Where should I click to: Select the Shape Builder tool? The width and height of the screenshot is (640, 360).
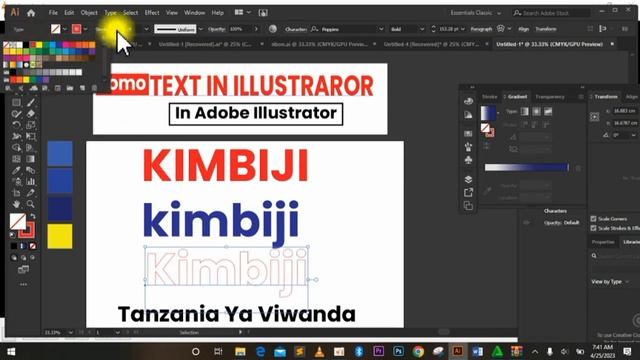[x=16, y=147]
